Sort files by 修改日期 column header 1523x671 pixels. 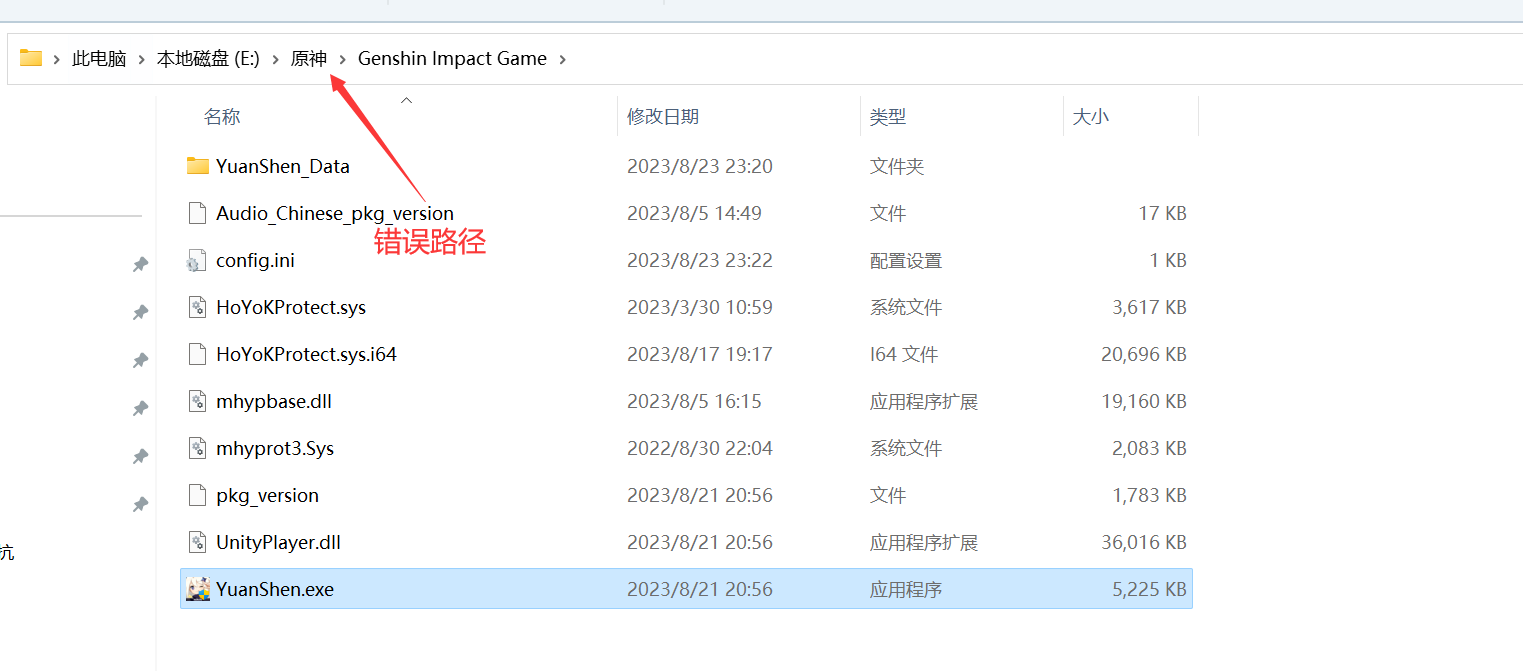tap(662, 117)
